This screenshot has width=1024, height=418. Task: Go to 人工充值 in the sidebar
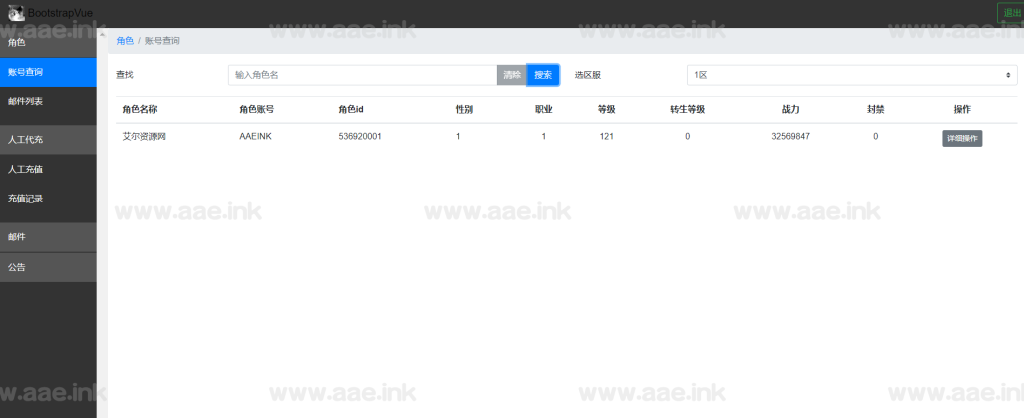(x=48, y=169)
